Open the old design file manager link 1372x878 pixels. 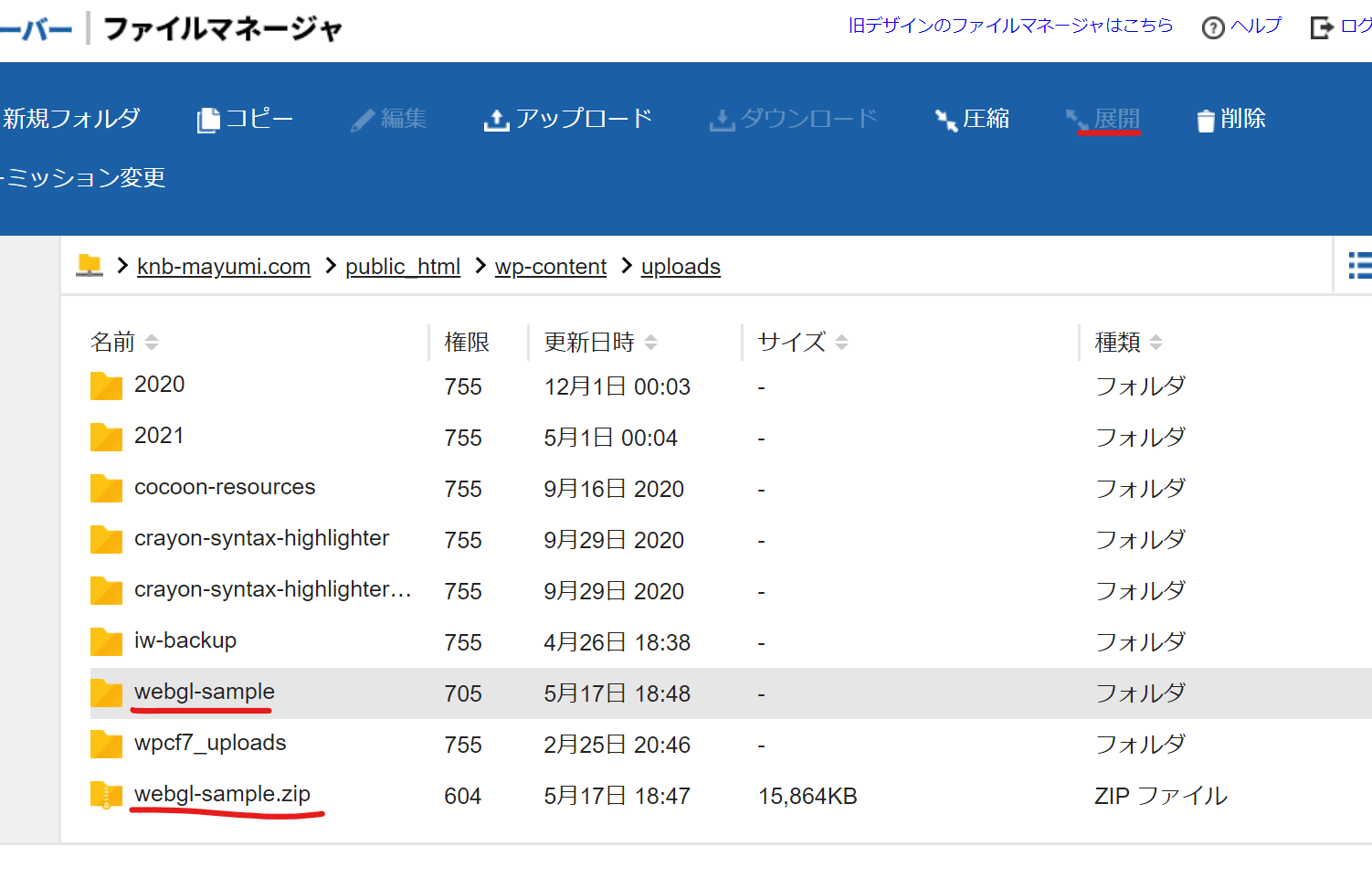(x=1010, y=26)
